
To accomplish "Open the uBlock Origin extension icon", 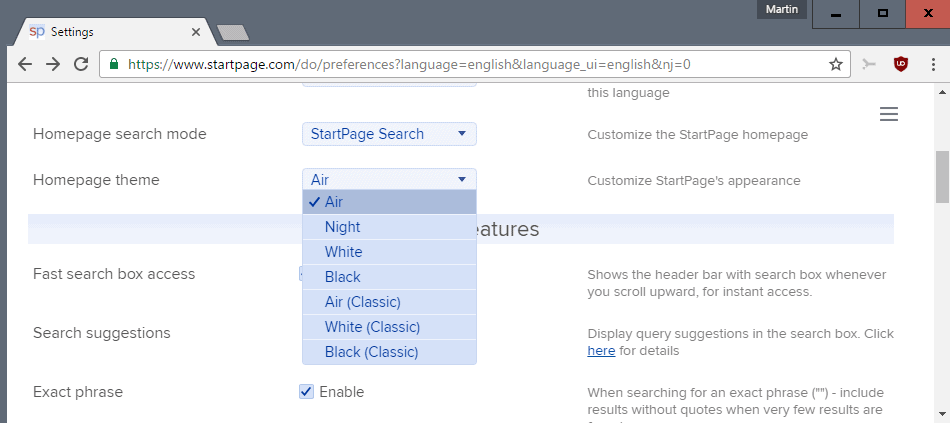I will (x=902, y=64).
